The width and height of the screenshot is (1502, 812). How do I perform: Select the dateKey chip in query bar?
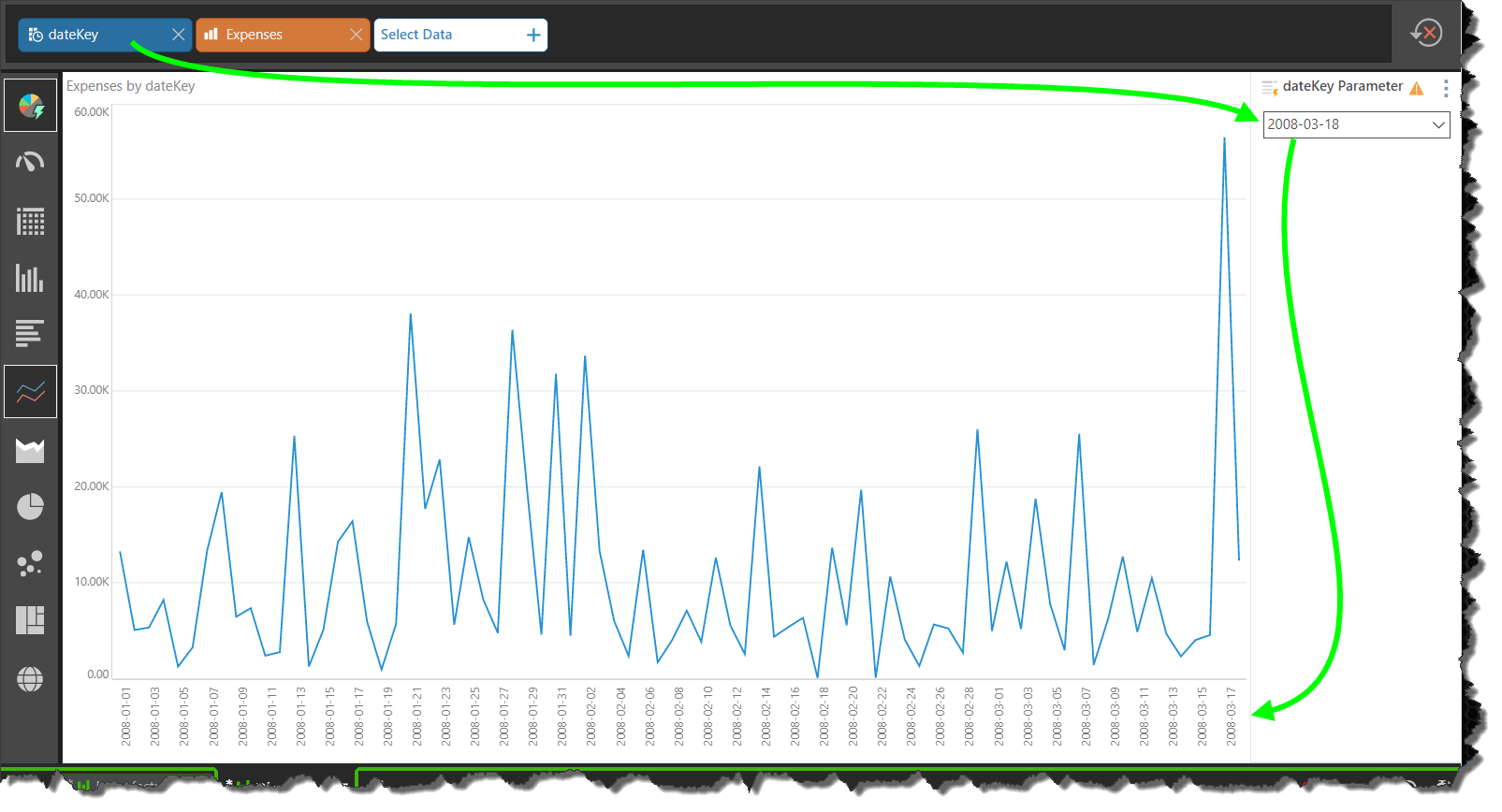tap(84, 35)
